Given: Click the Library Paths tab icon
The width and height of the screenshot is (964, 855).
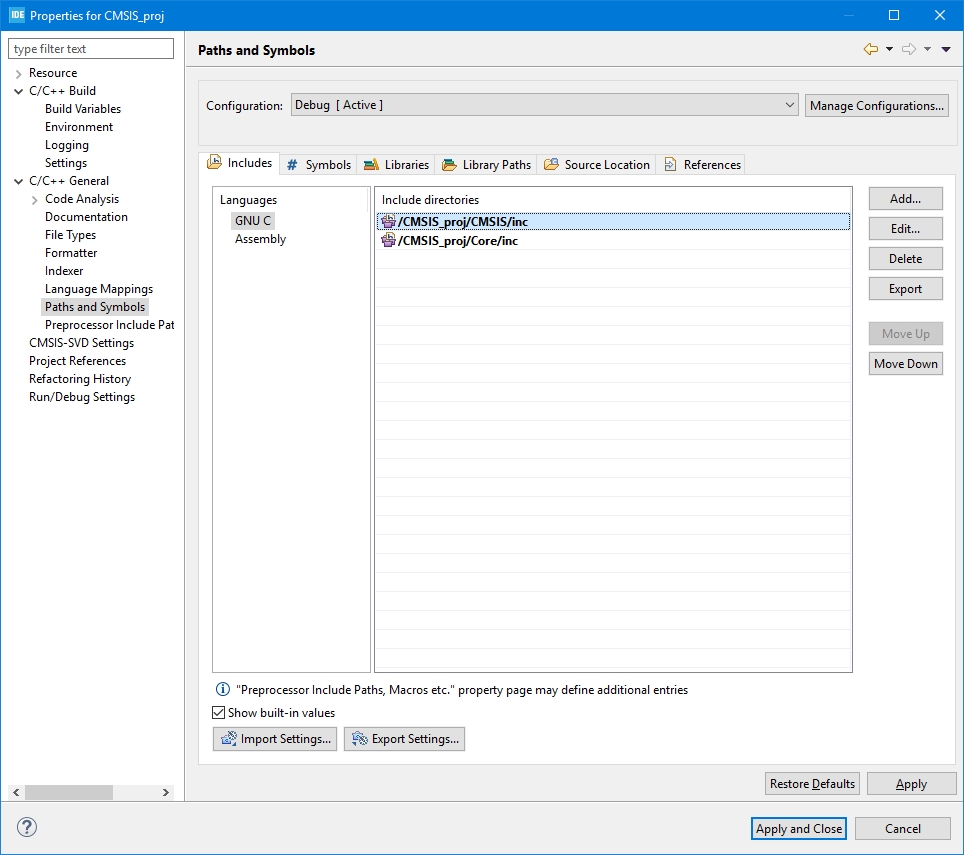Looking at the screenshot, I should pyautogui.click(x=449, y=165).
